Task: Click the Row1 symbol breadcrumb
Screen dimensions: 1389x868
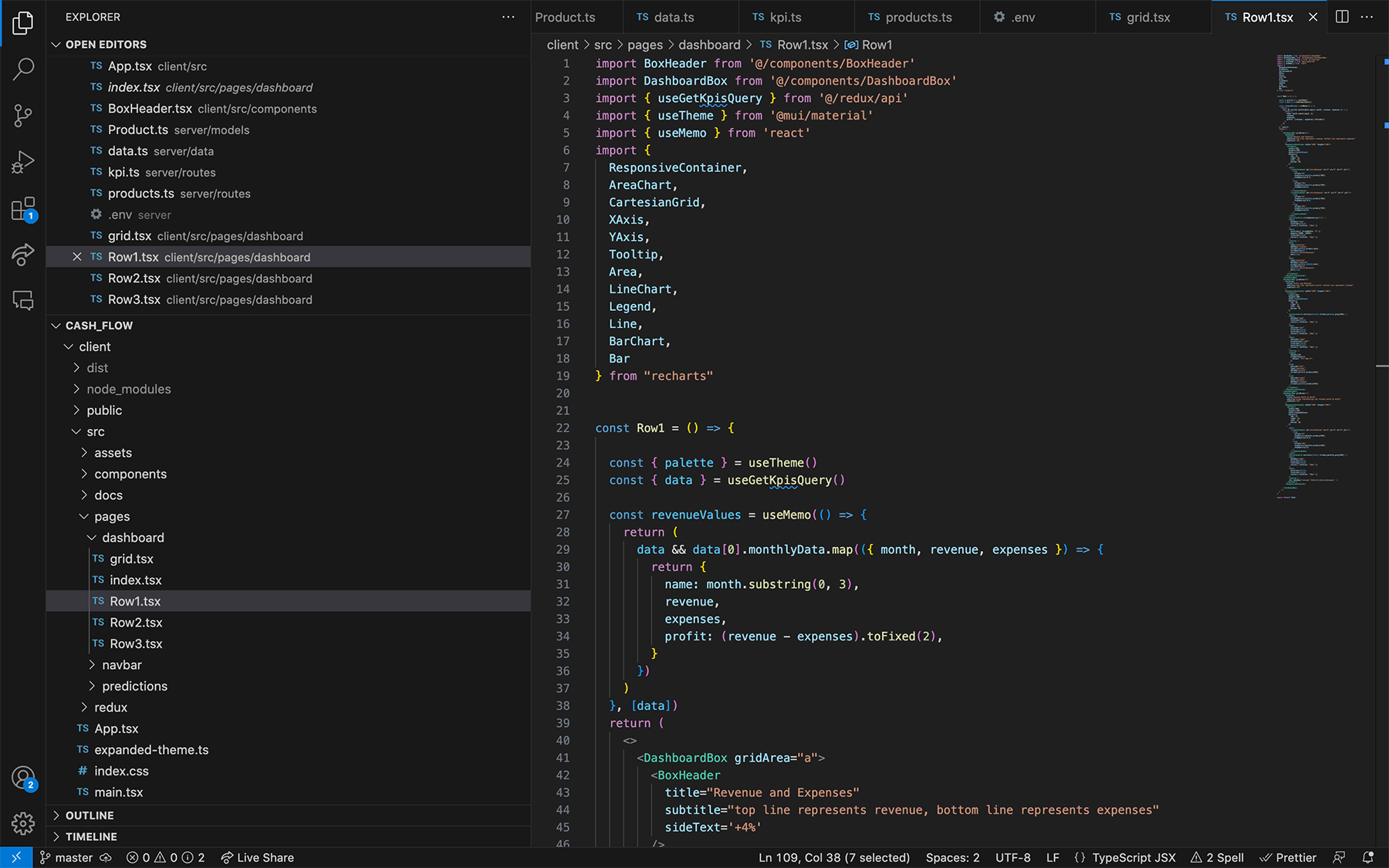Action: [x=869, y=45]
